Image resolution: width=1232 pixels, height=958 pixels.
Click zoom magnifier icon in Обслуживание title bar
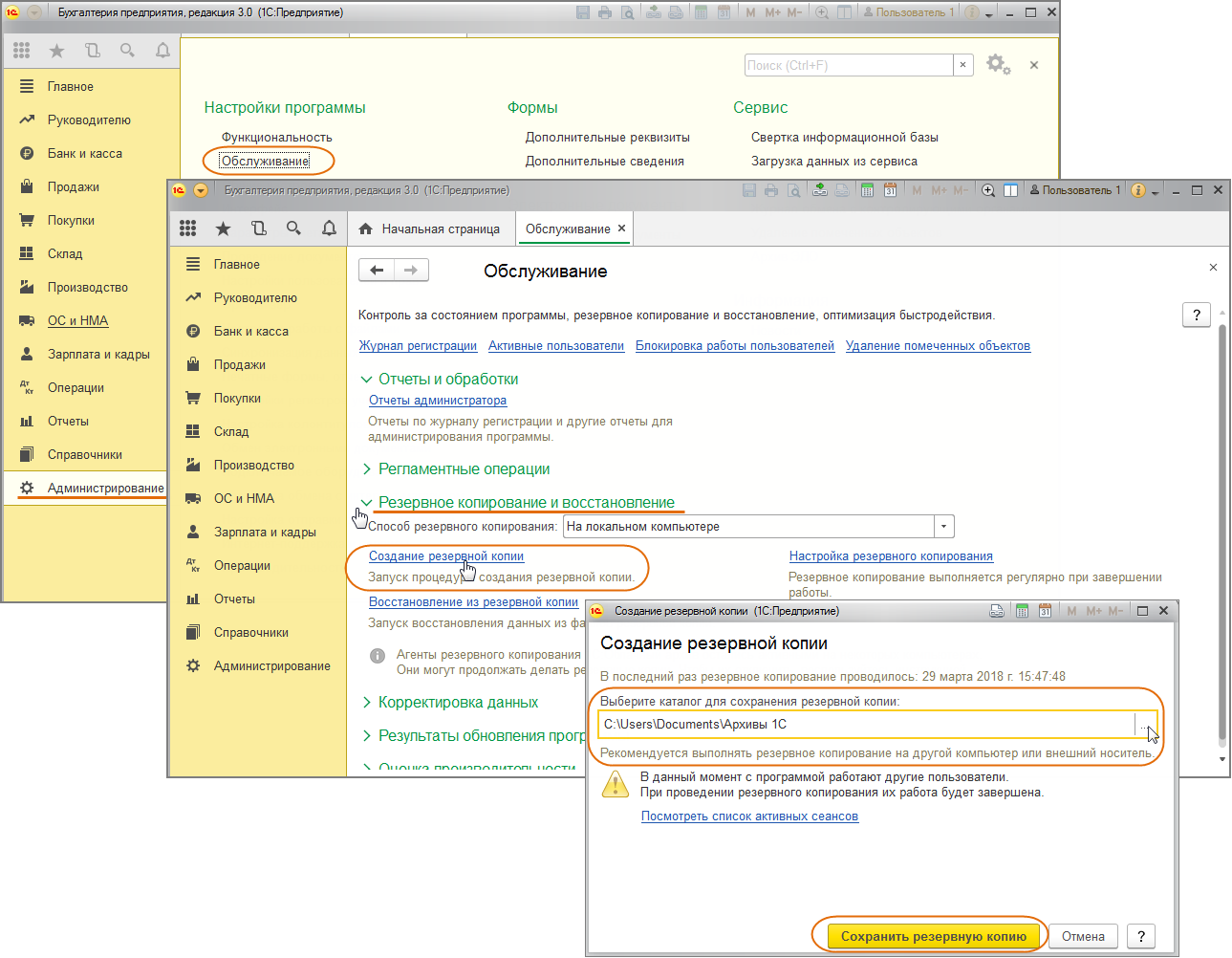pyautogui.click(x=988, y=190)
